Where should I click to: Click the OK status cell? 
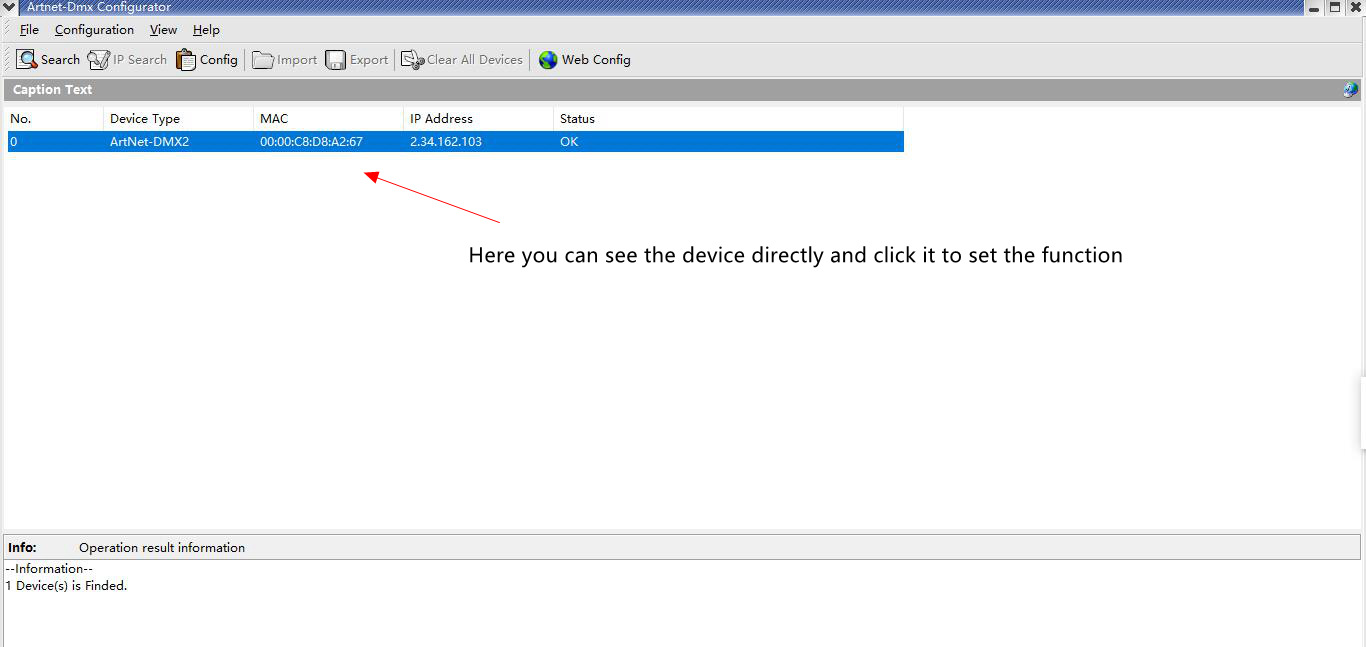pyautogui.click(x=569, y=142)
